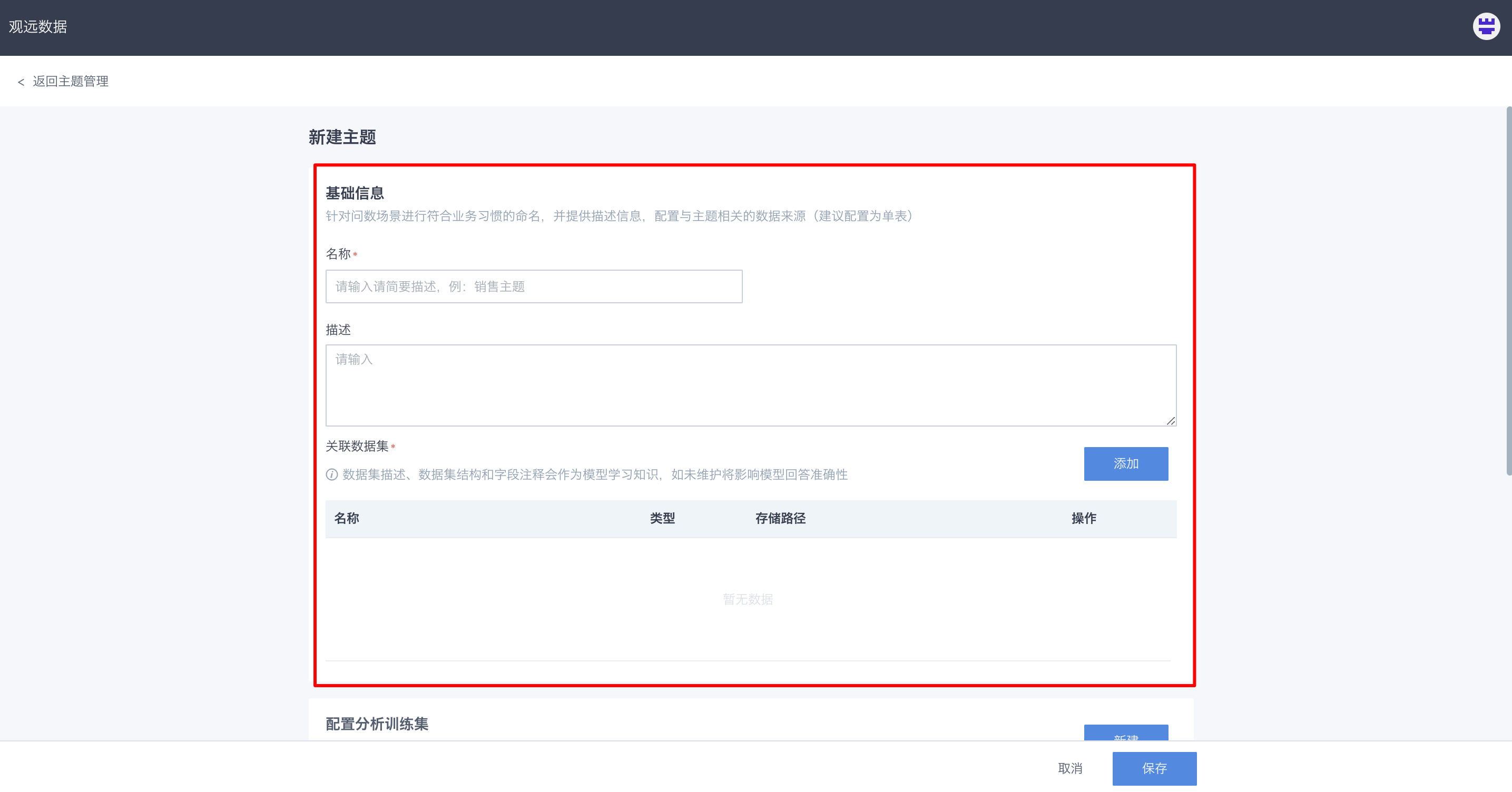Click the 关联数据集 field label
The image size is (1512, 792).
click(357, 447)
